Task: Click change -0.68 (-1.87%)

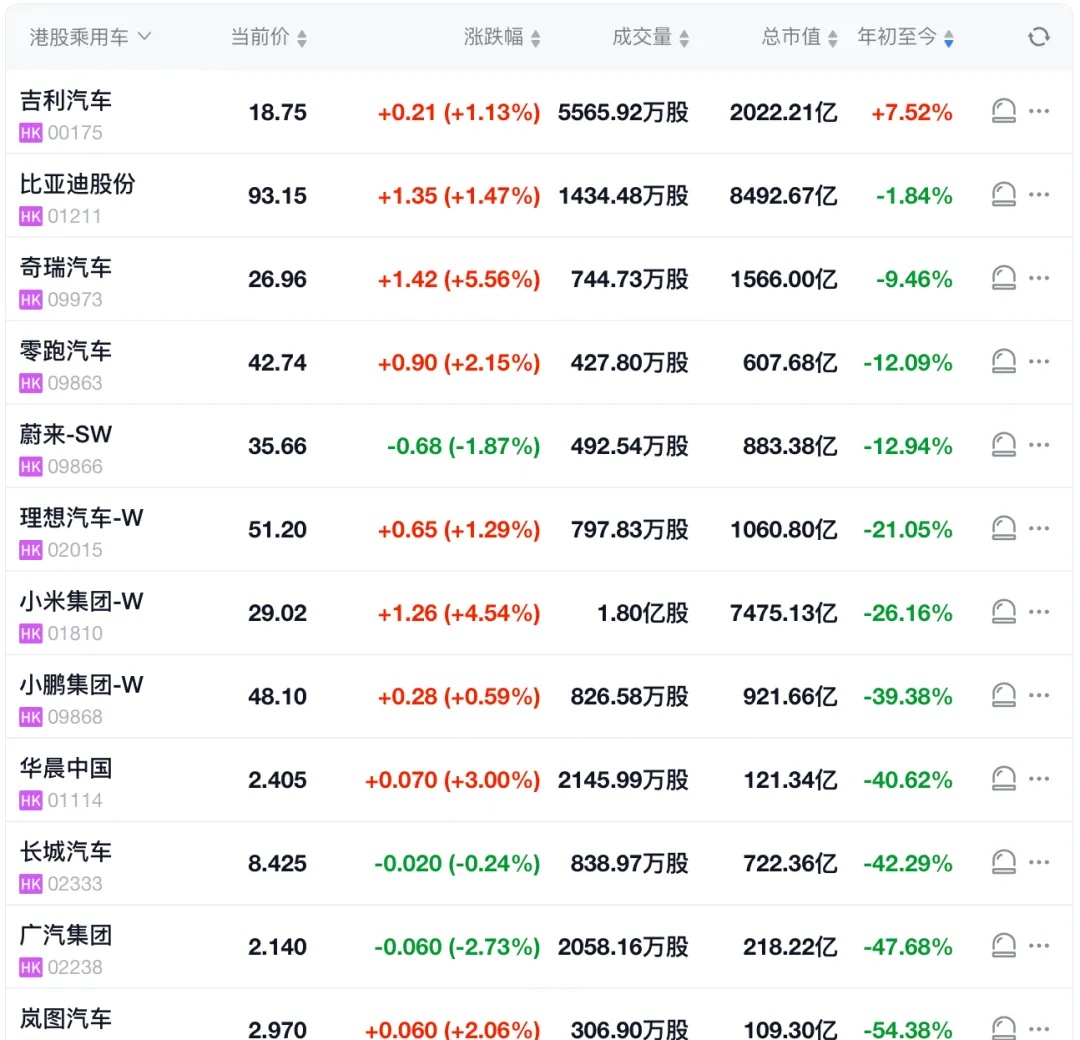Action: [x=464, y=446]
